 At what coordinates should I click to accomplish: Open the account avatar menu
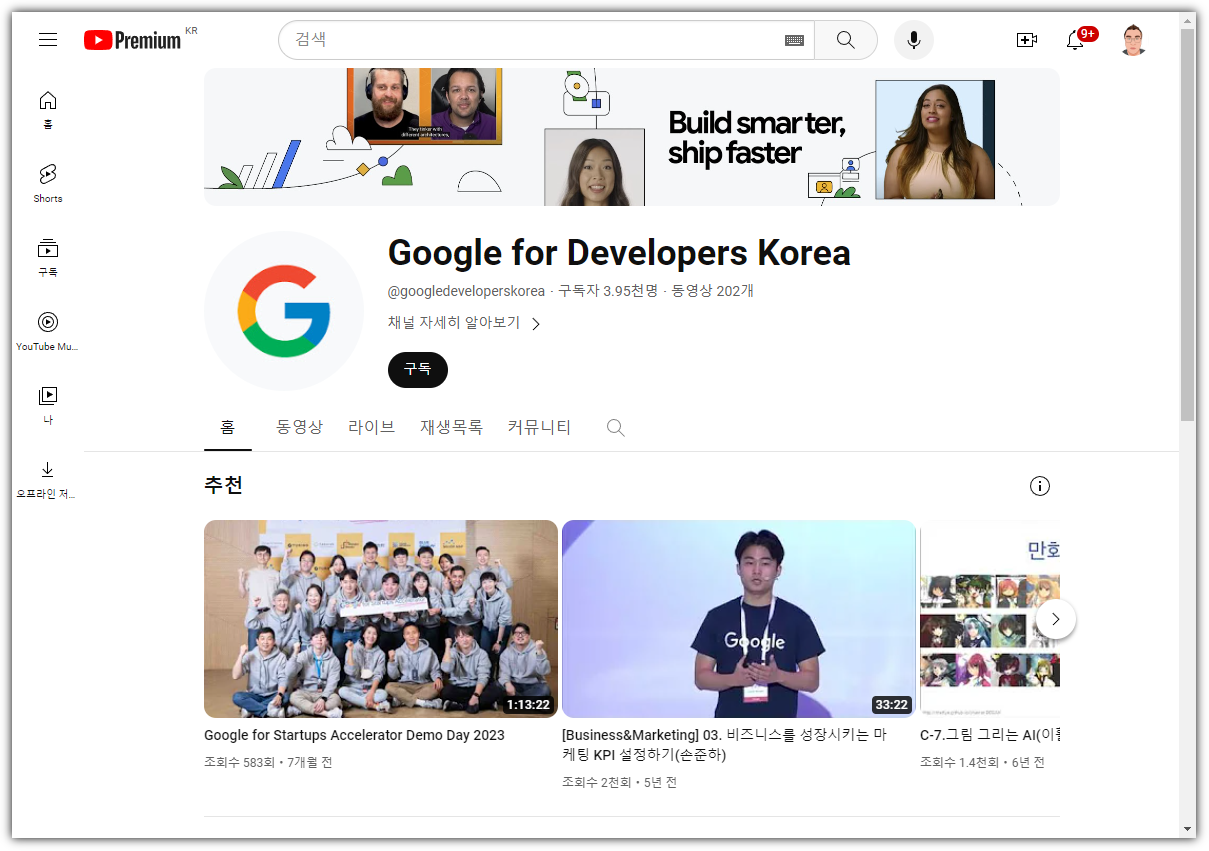click(1133, 40)
